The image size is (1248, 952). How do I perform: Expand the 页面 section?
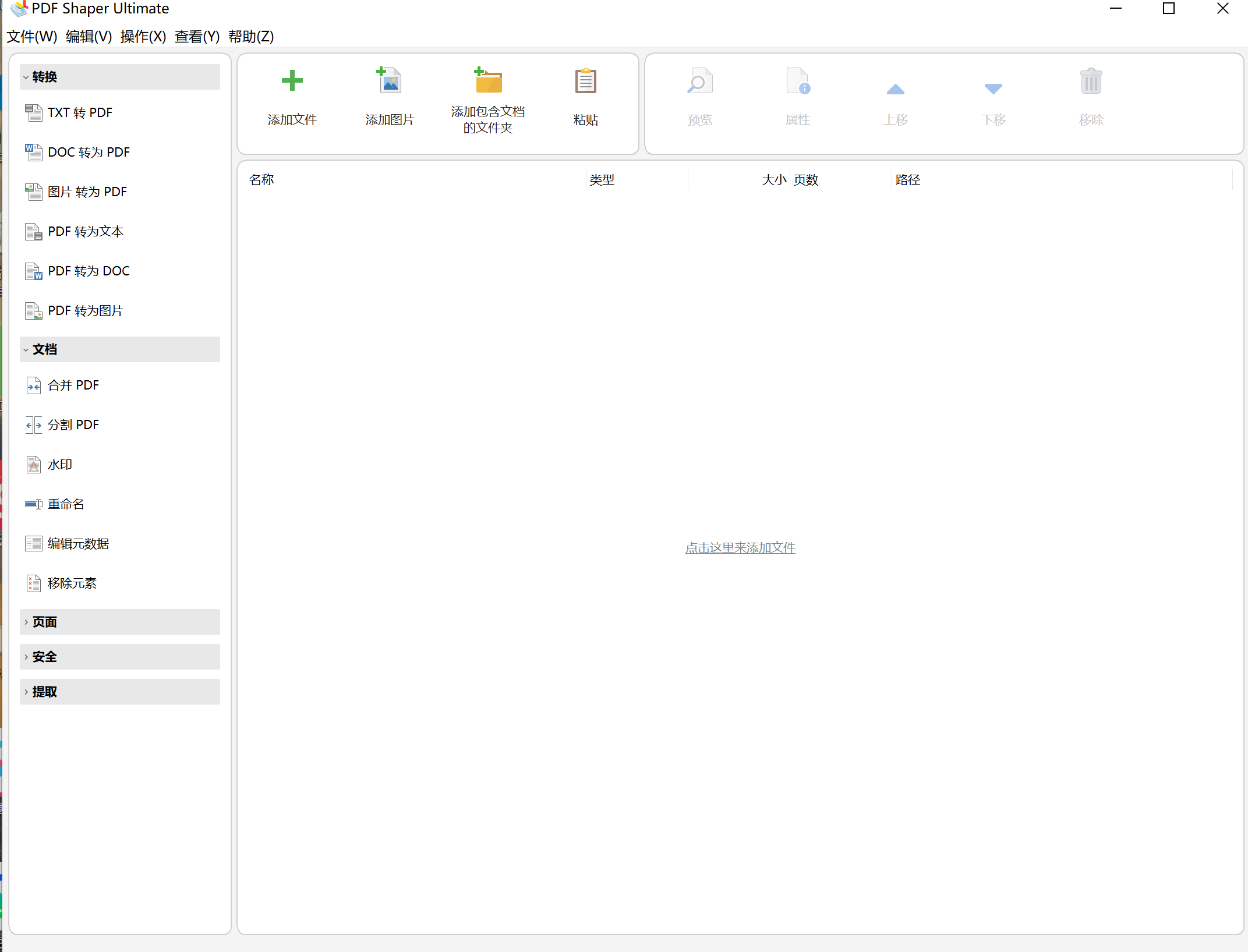point(119,622)
